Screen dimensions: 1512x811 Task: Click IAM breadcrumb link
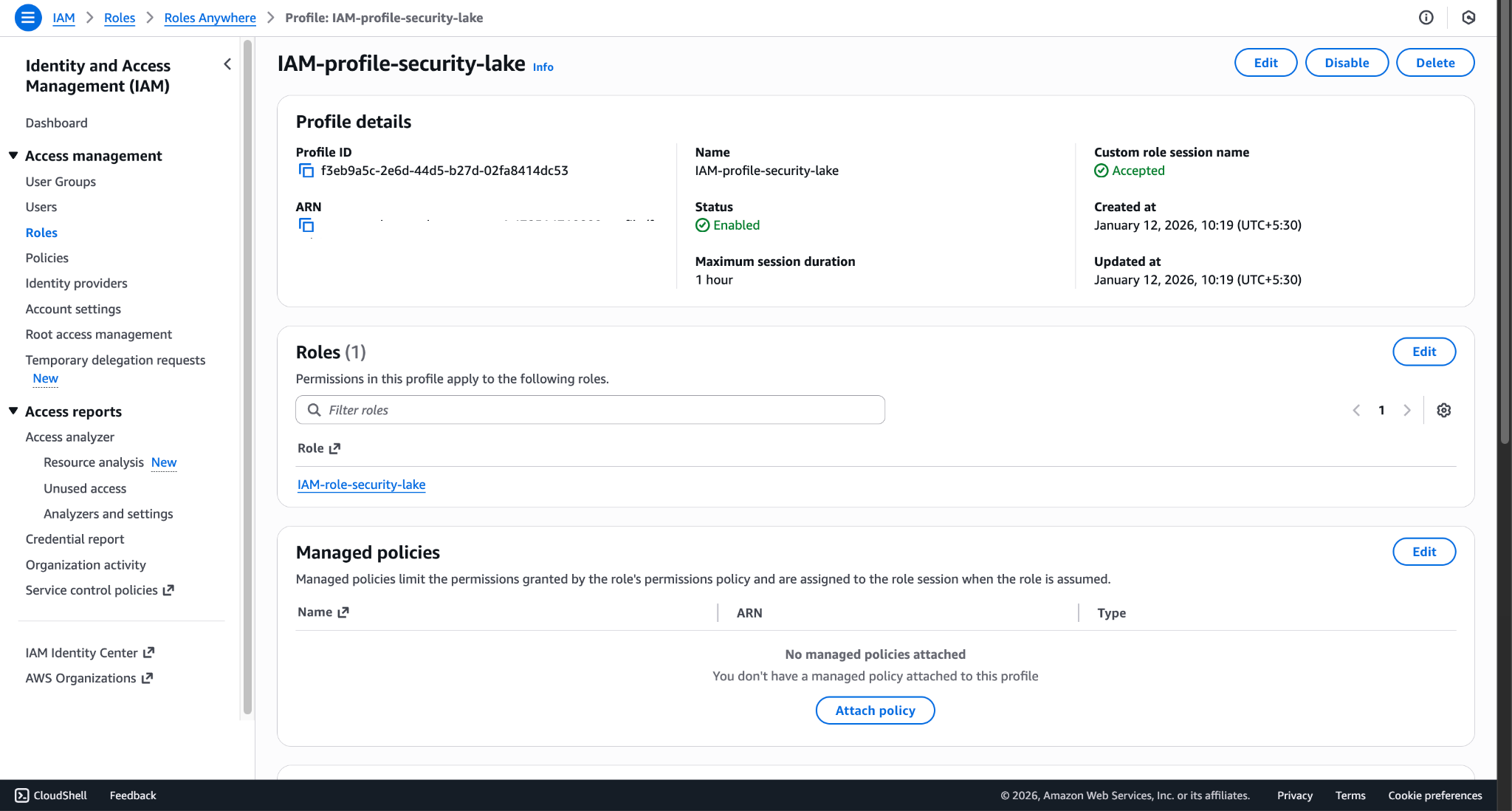63,18
